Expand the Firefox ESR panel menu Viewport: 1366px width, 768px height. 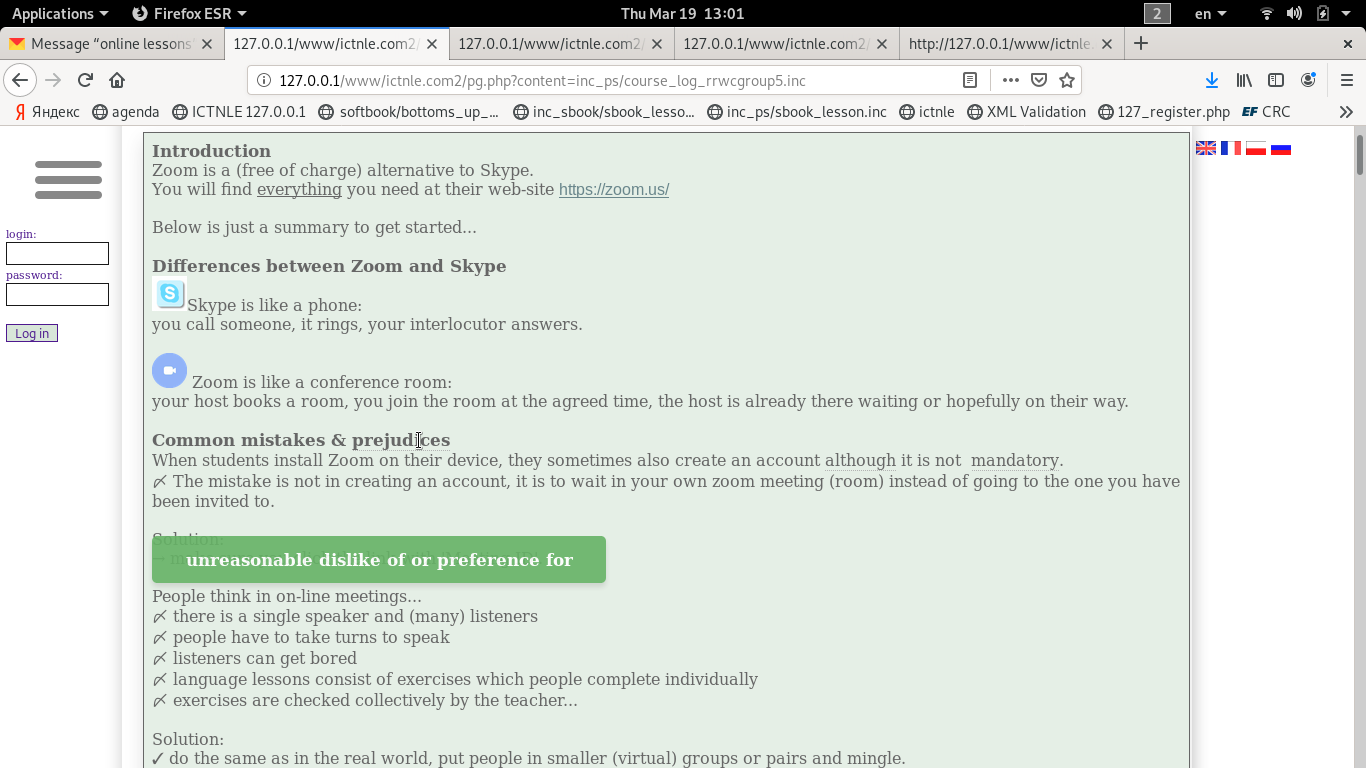(190, 13)
